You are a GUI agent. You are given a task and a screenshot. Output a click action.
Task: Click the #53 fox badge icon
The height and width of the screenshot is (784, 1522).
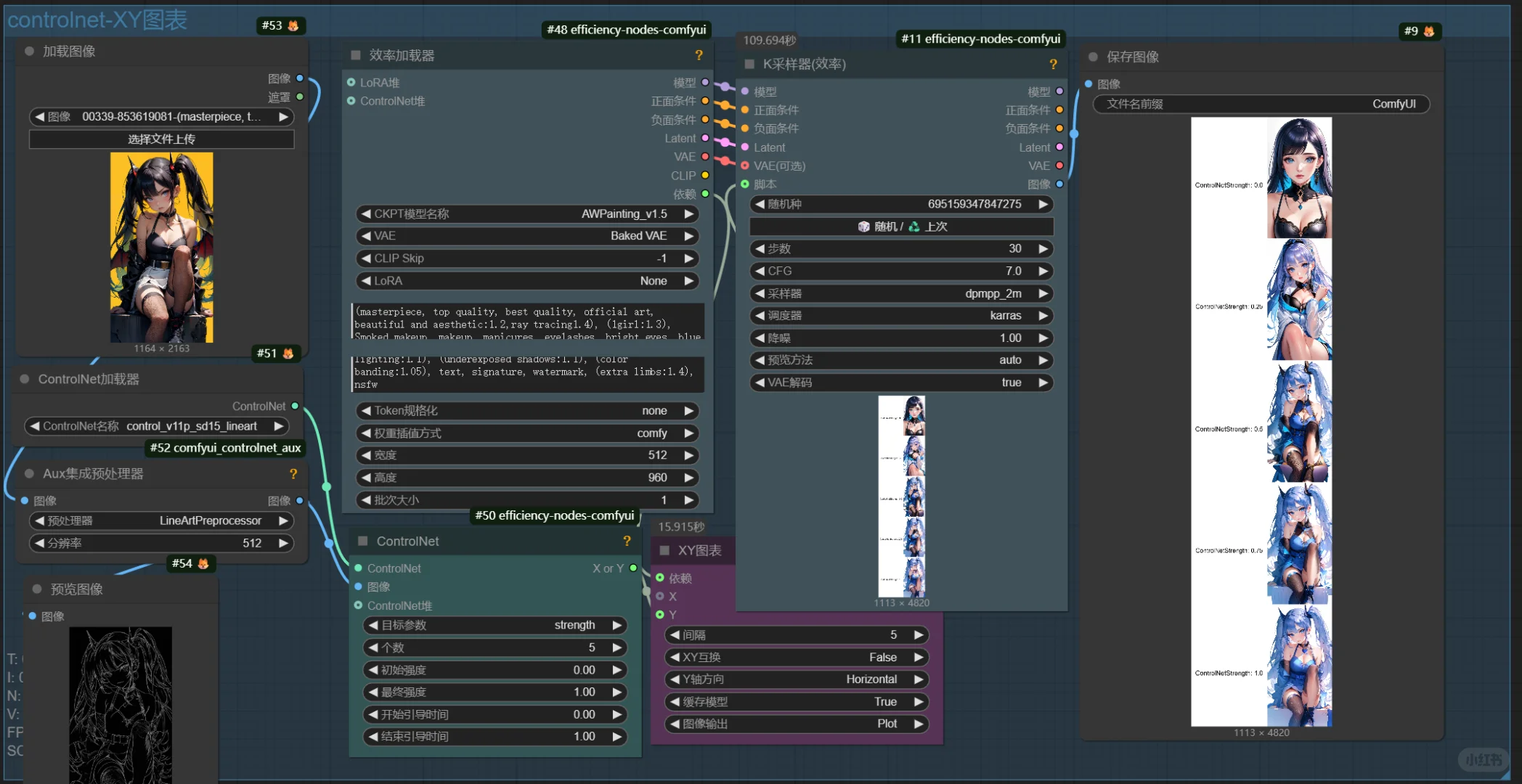point(293,25)
